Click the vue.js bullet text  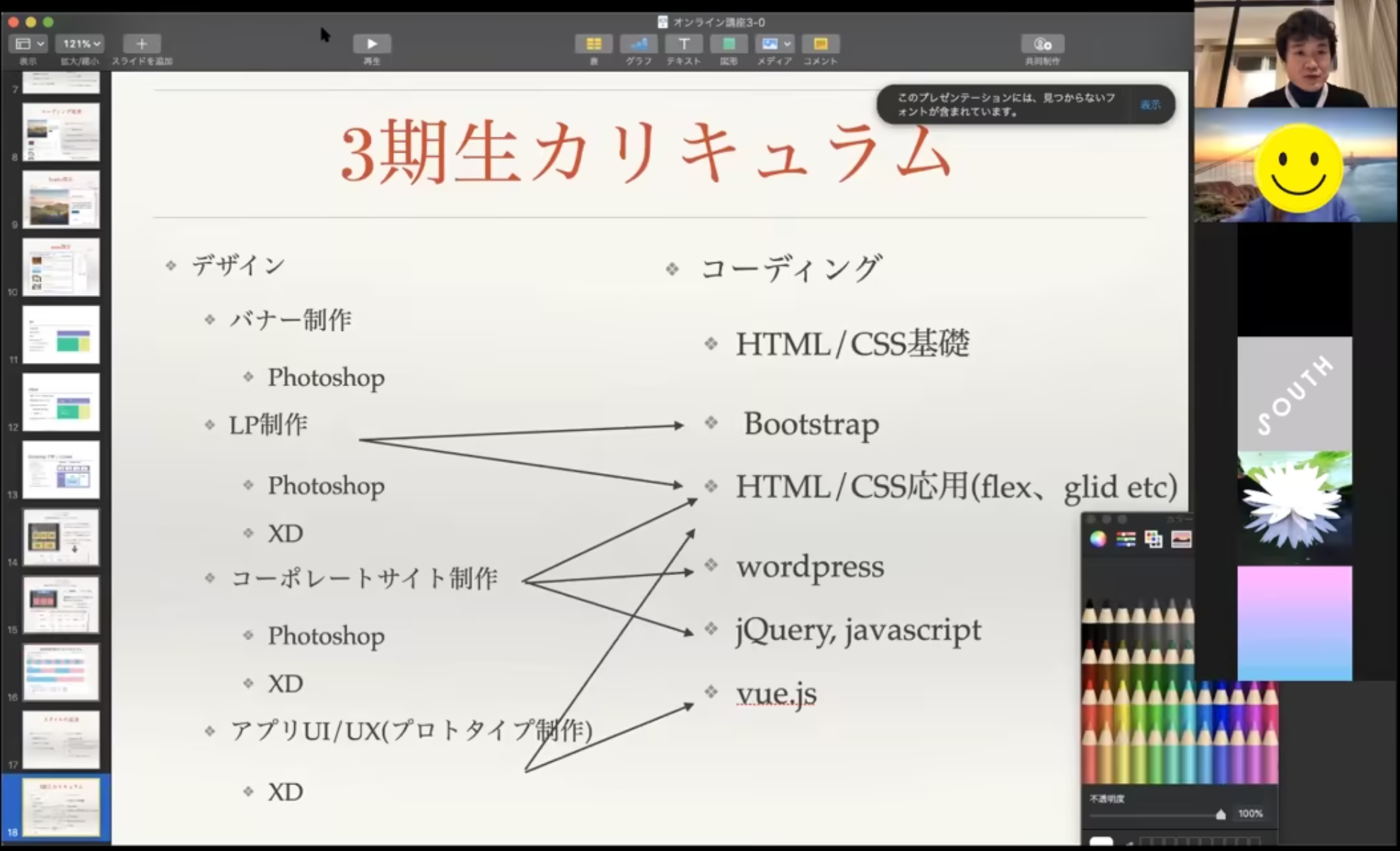coord(776,694)
